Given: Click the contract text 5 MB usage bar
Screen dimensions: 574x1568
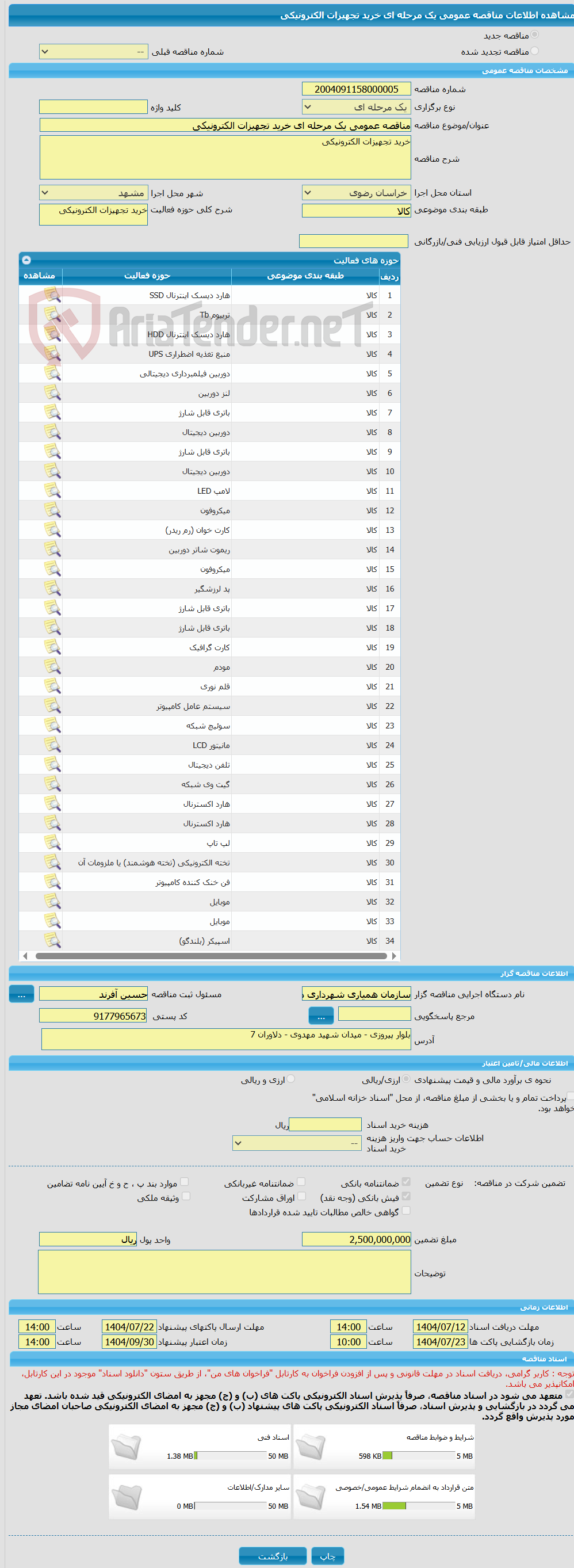Looking at the screenshot, I should (419, 1506).
